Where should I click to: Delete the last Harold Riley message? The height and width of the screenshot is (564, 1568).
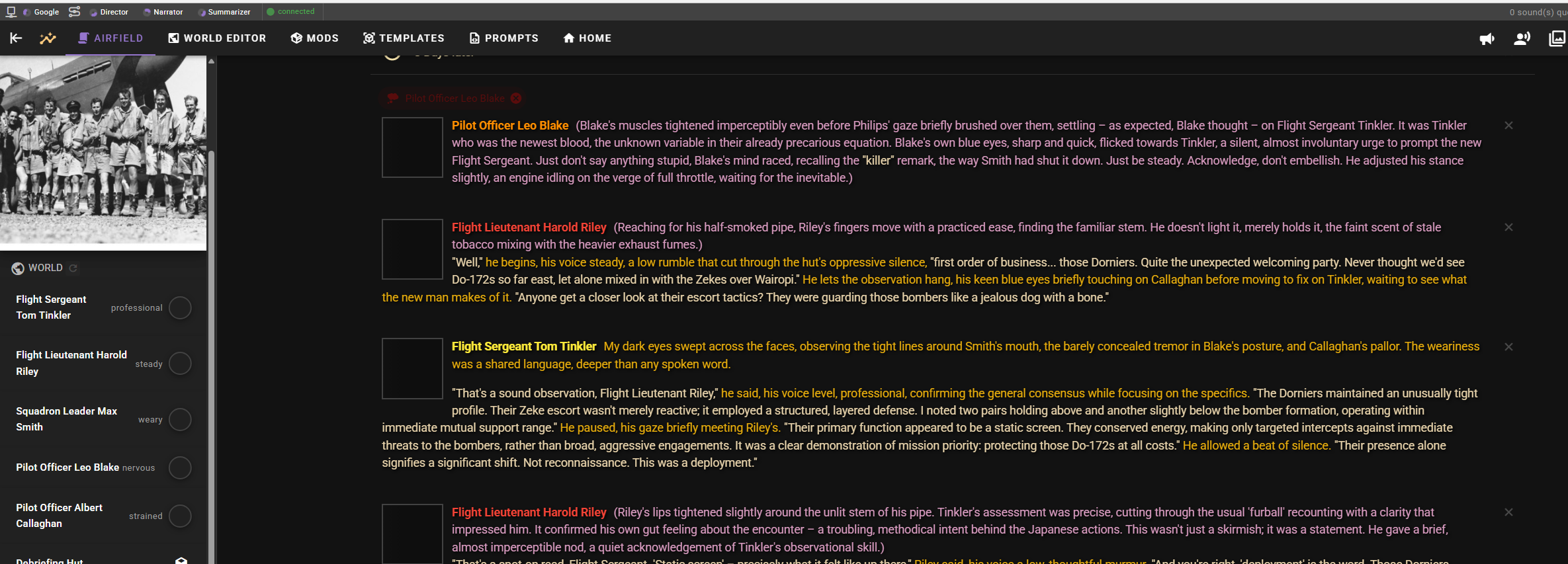1508,512
